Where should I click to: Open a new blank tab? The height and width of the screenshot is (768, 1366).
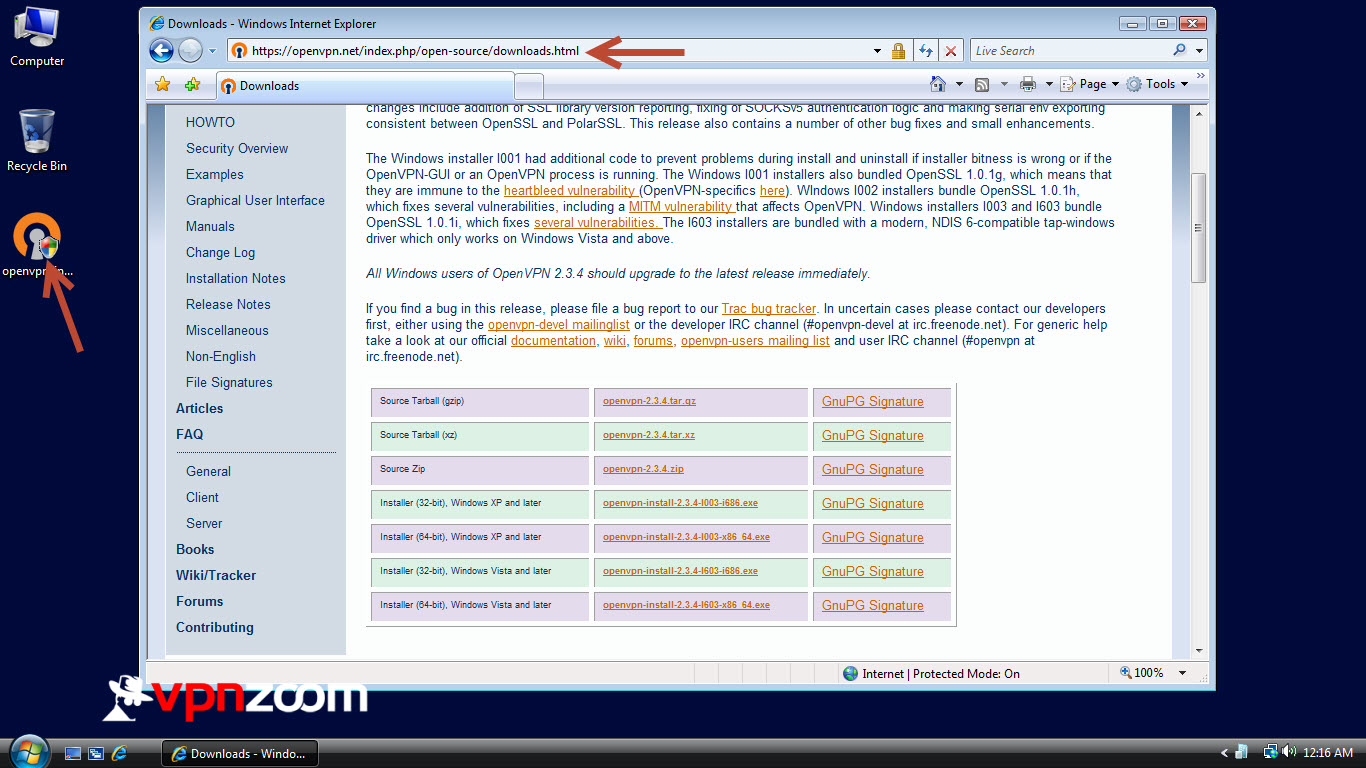point(529,86)
